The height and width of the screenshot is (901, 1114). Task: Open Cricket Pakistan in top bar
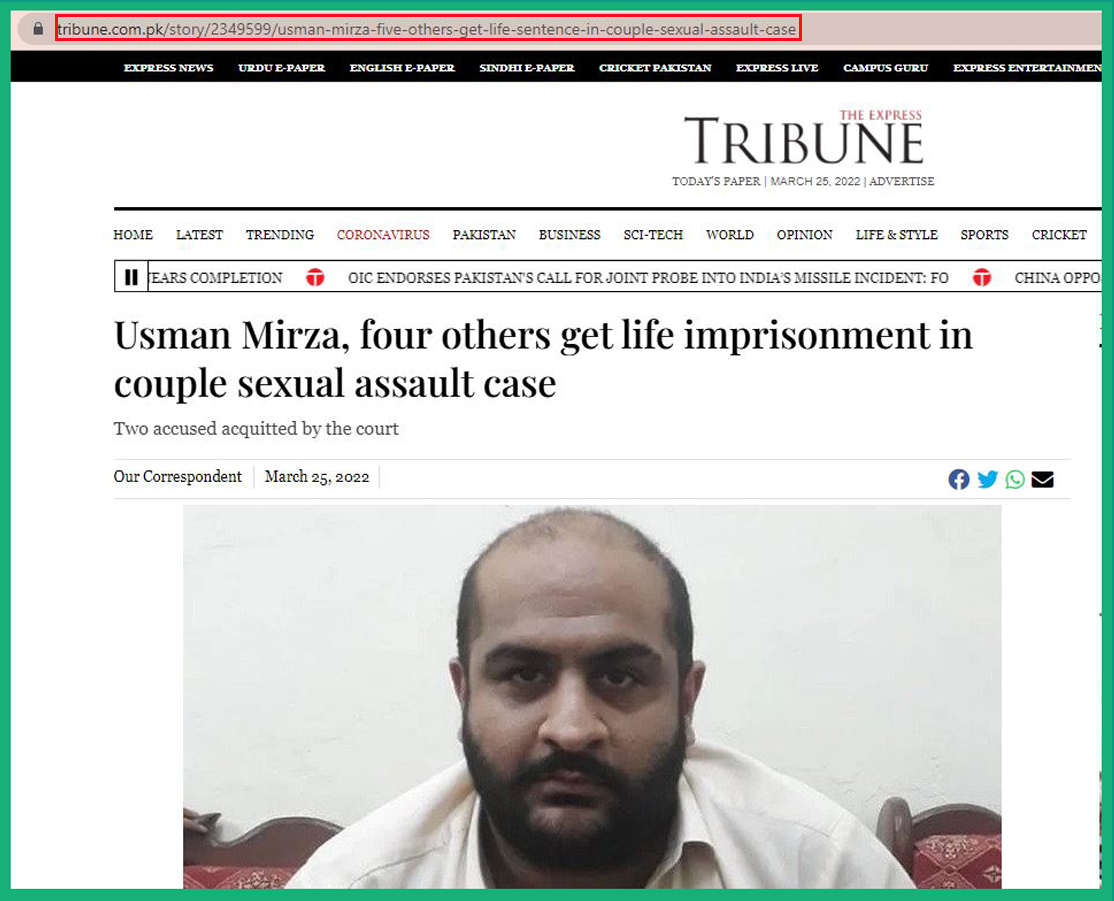click(655, 68)
